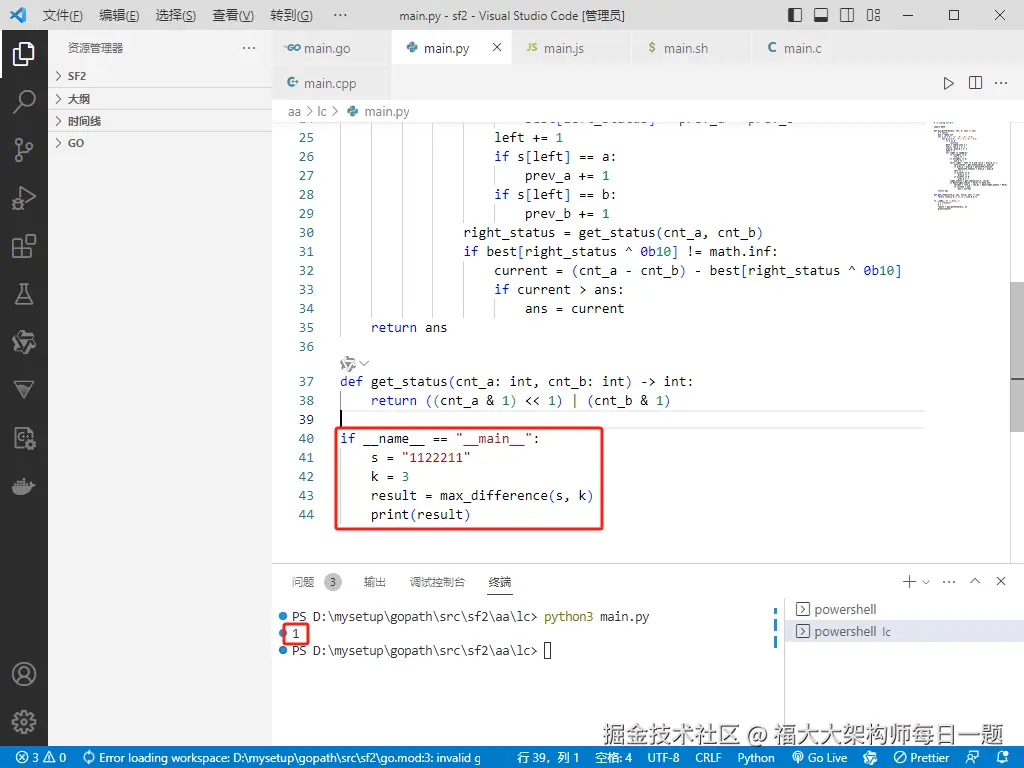Open the Manage gear settings
This screenshot has width=1024, height=768.
point(24,722)
